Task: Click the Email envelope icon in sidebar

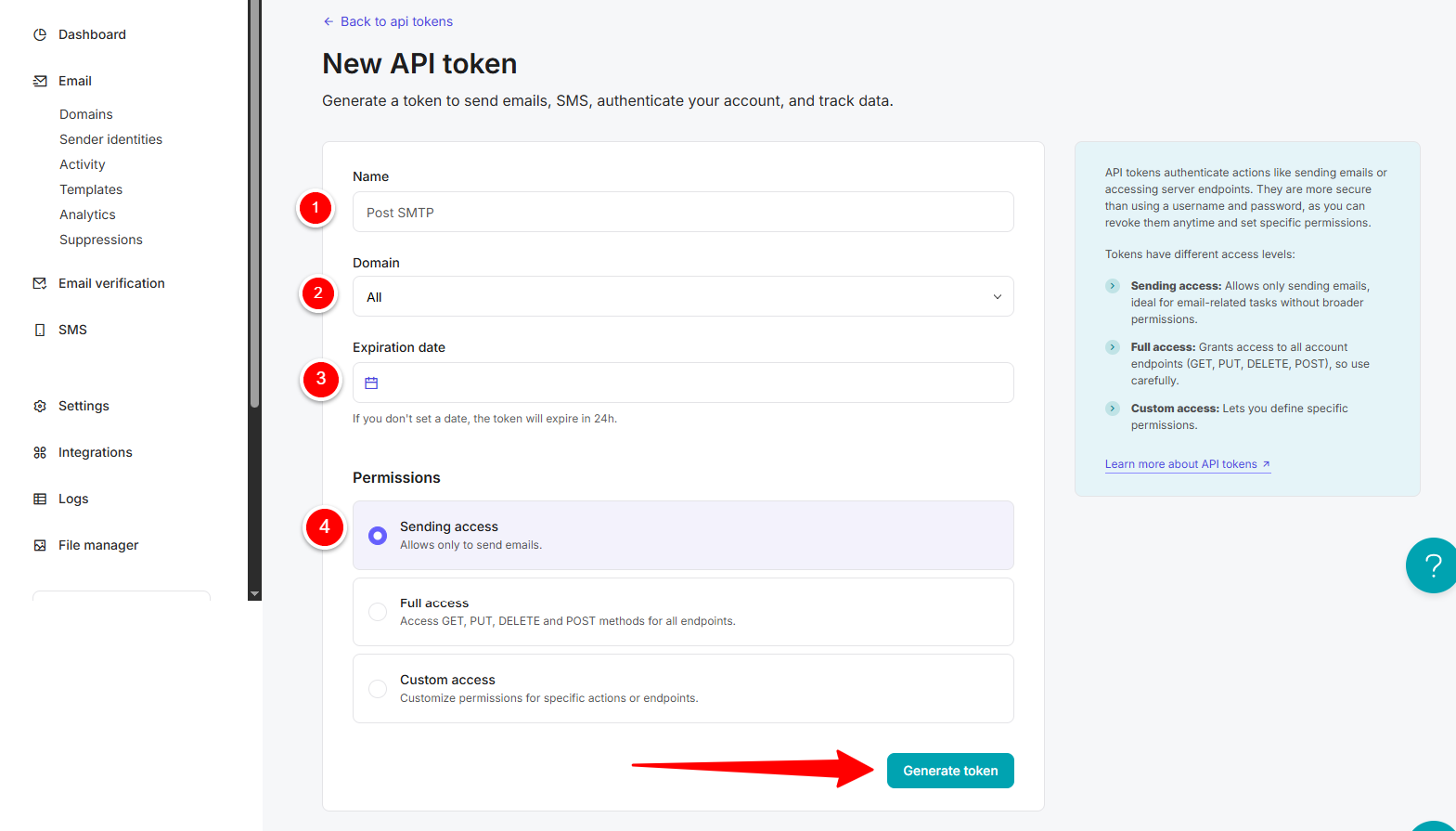Action: click(40, 81)
